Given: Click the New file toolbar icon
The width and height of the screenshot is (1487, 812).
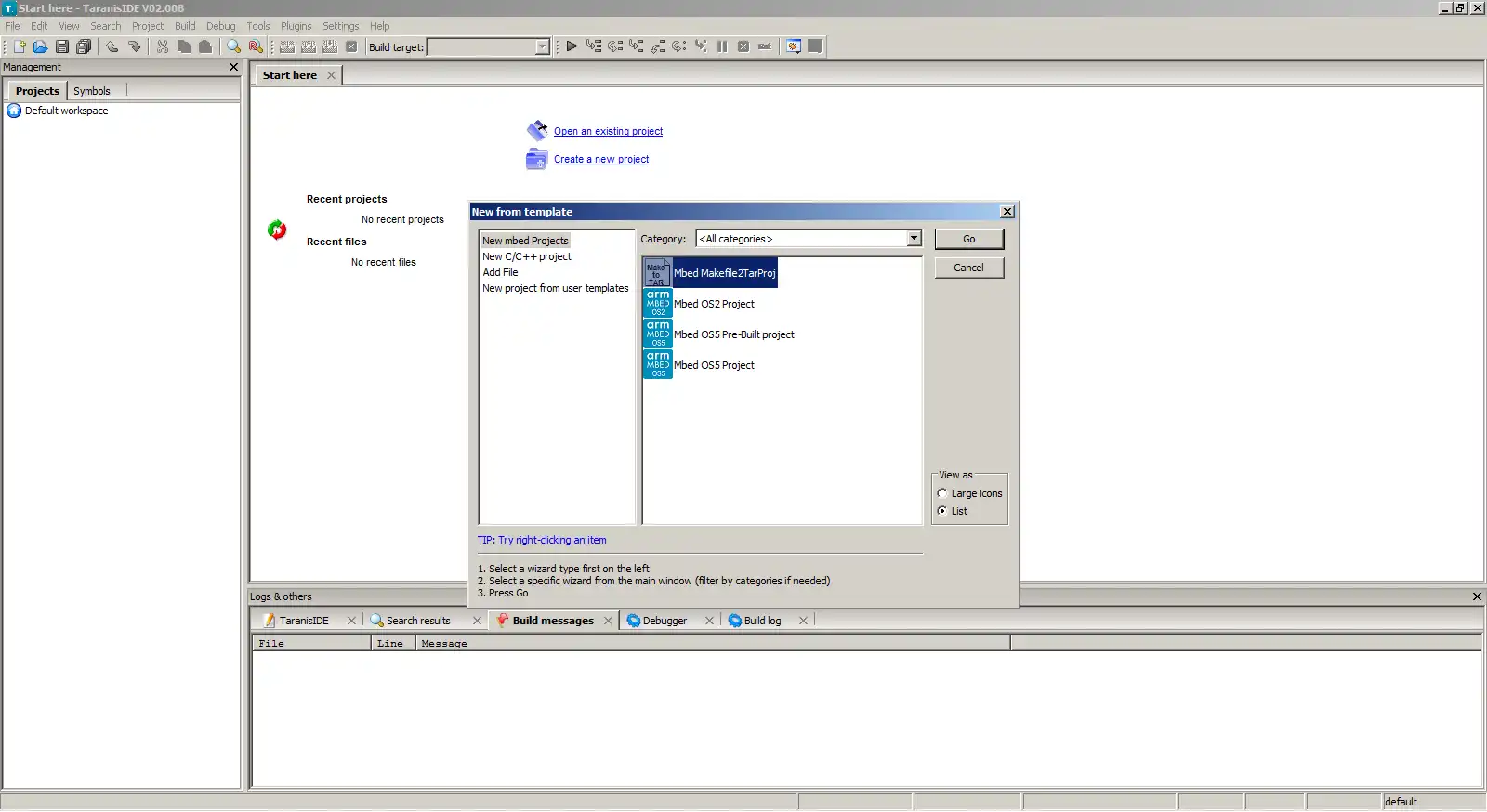Looking at the screenshot, I should coord(19,46).
